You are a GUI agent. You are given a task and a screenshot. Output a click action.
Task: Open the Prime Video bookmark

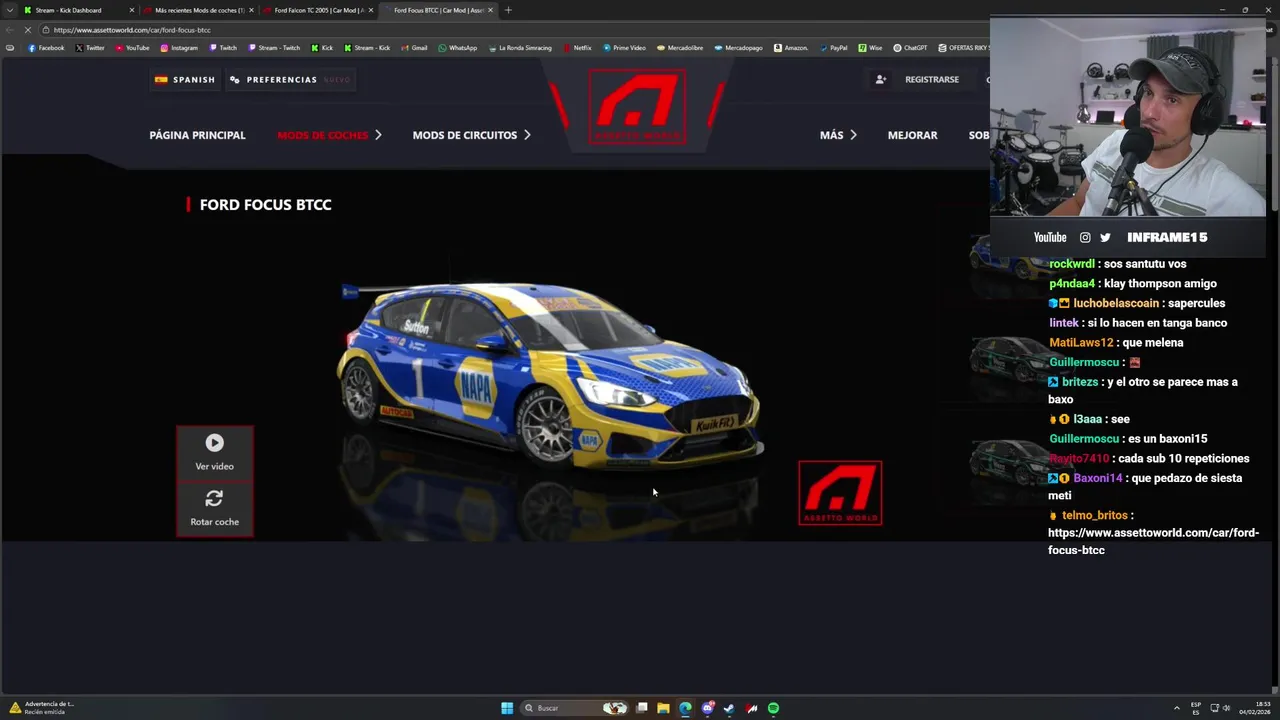[x=624, y=47]
